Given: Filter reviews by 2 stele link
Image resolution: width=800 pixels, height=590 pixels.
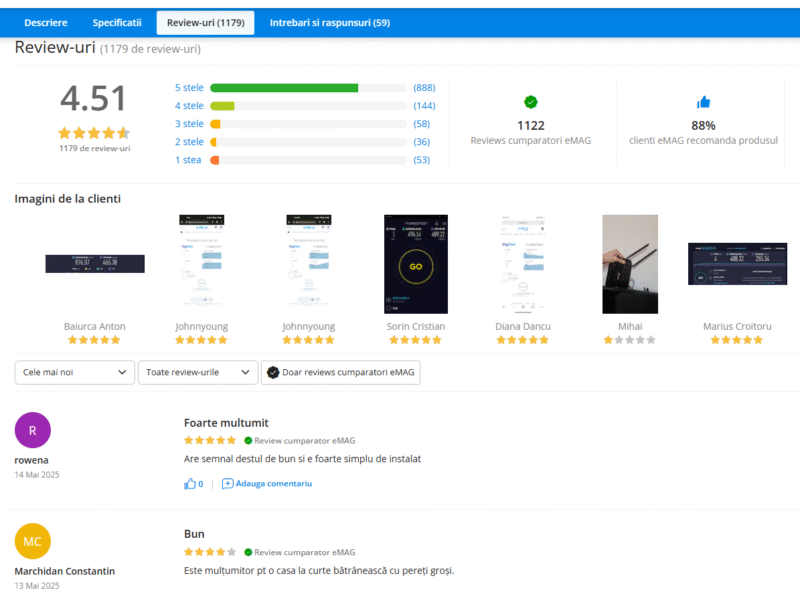Looking at the screenshot, I should tap(189, 141).
